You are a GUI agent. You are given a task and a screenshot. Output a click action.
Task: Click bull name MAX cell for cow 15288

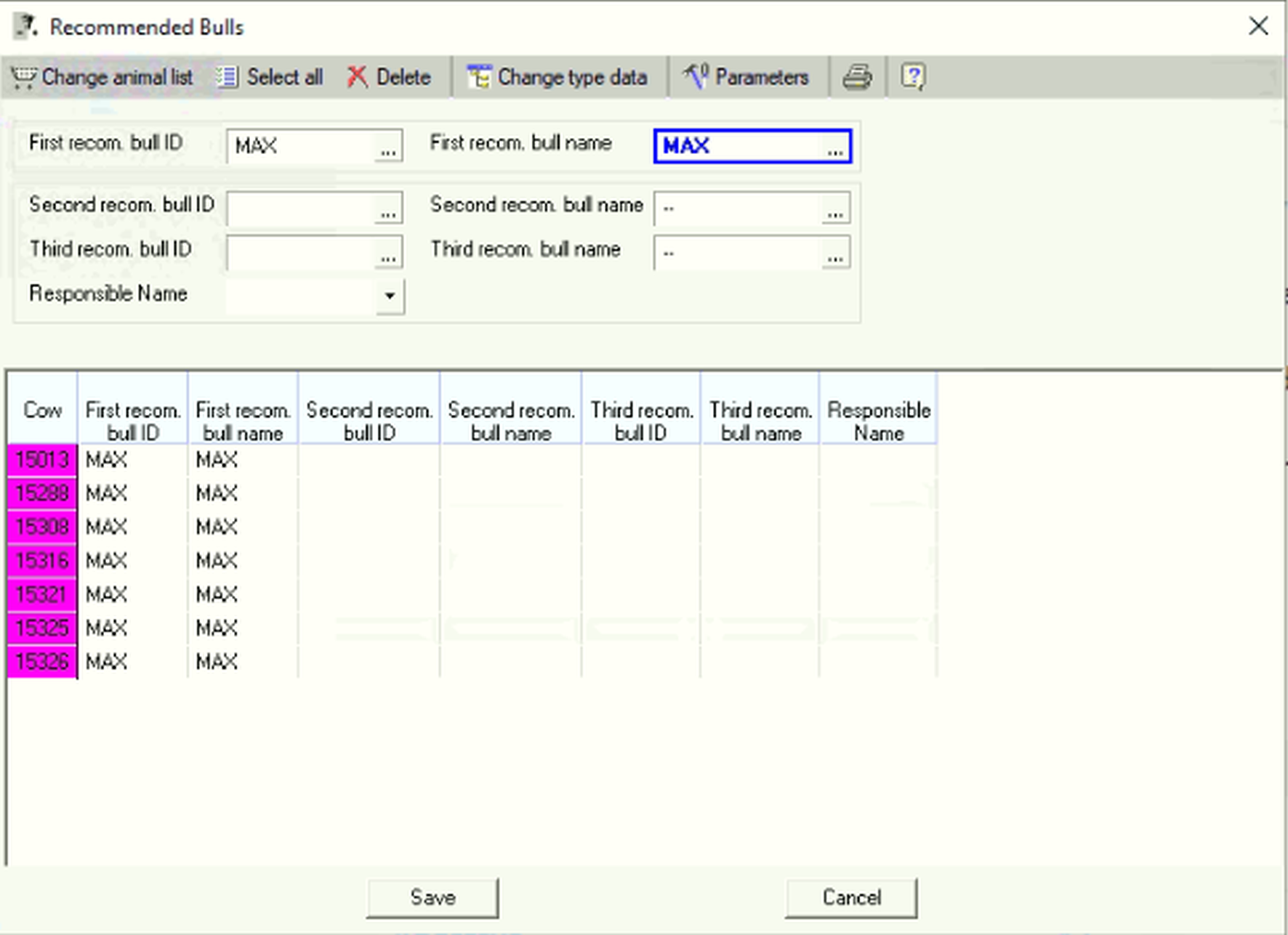point(243,493)
